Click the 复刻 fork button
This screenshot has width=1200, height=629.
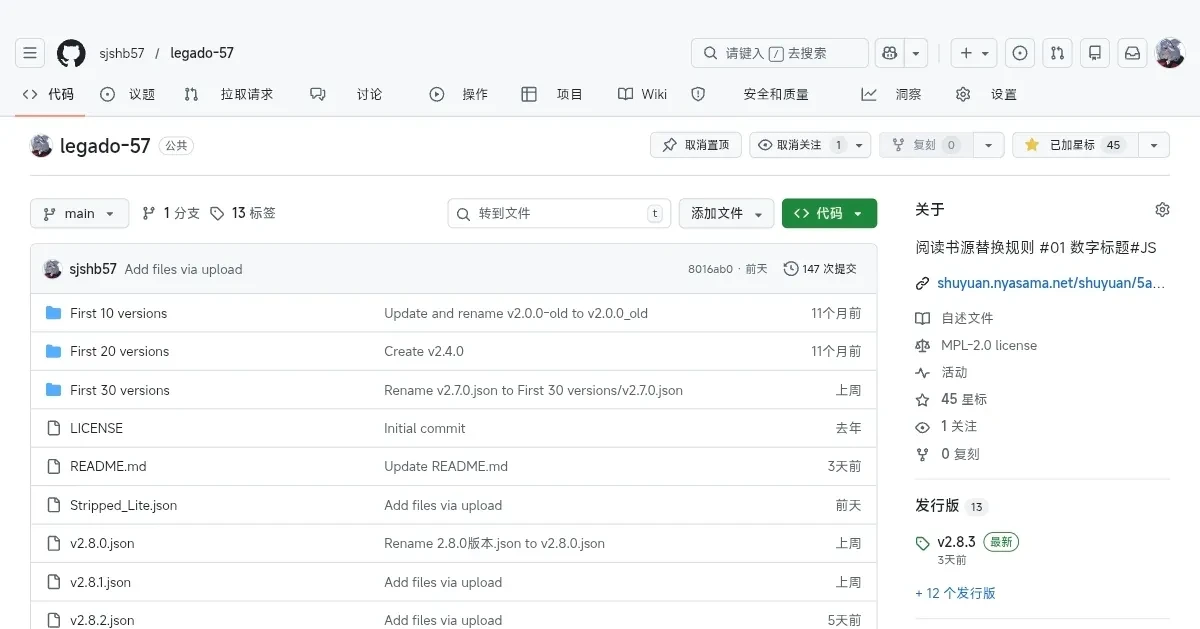click(926, 145)
